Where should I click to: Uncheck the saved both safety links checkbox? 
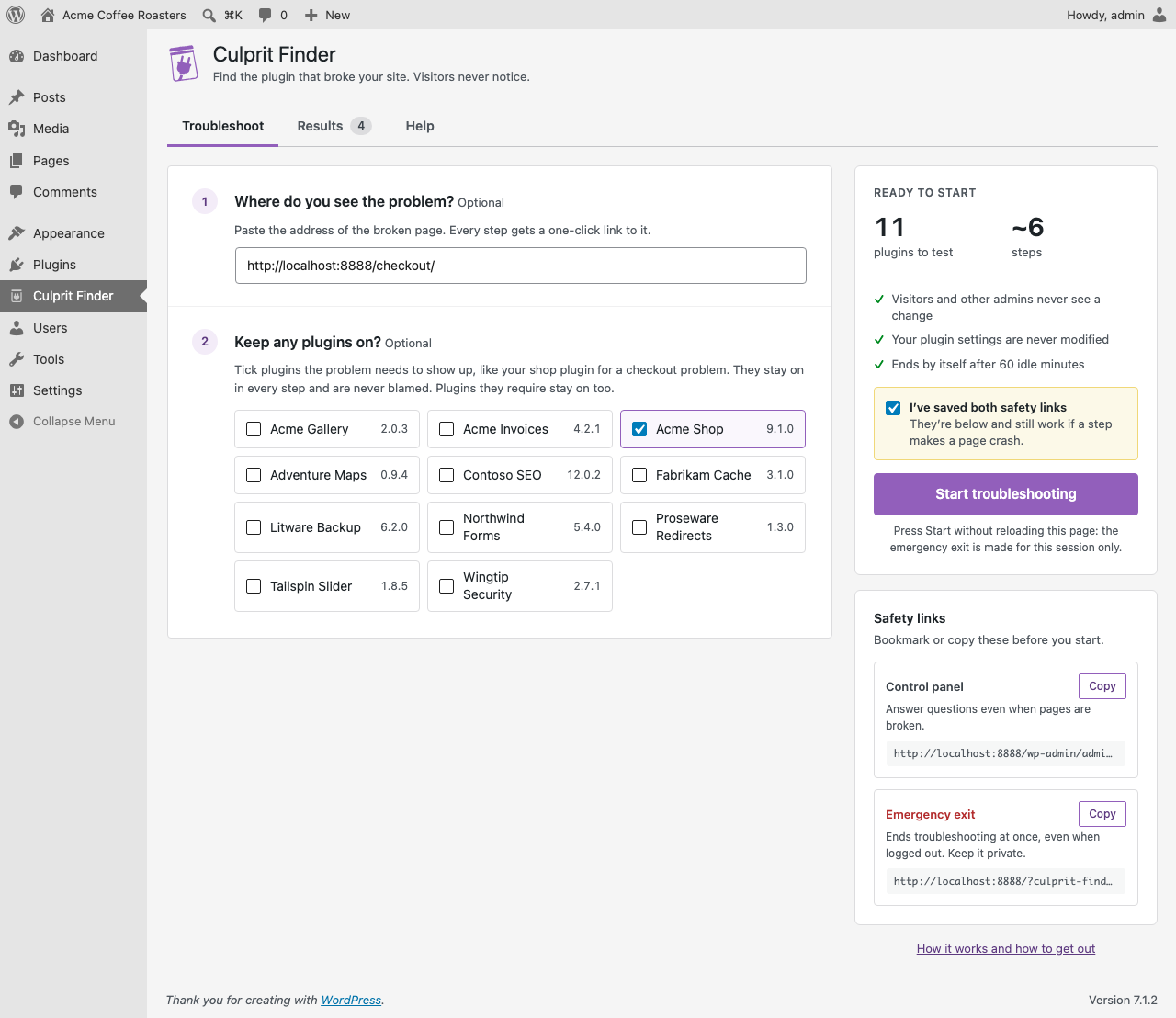(x=893, y=408)
